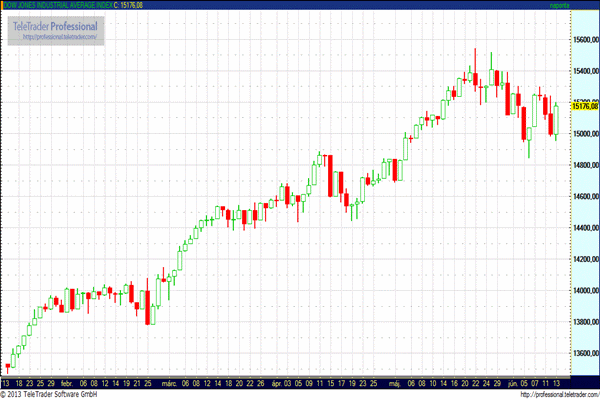Click the highlighted 15176,08 price tag
The height and width of the screenshot is (400, 600).
coord(580,104)
